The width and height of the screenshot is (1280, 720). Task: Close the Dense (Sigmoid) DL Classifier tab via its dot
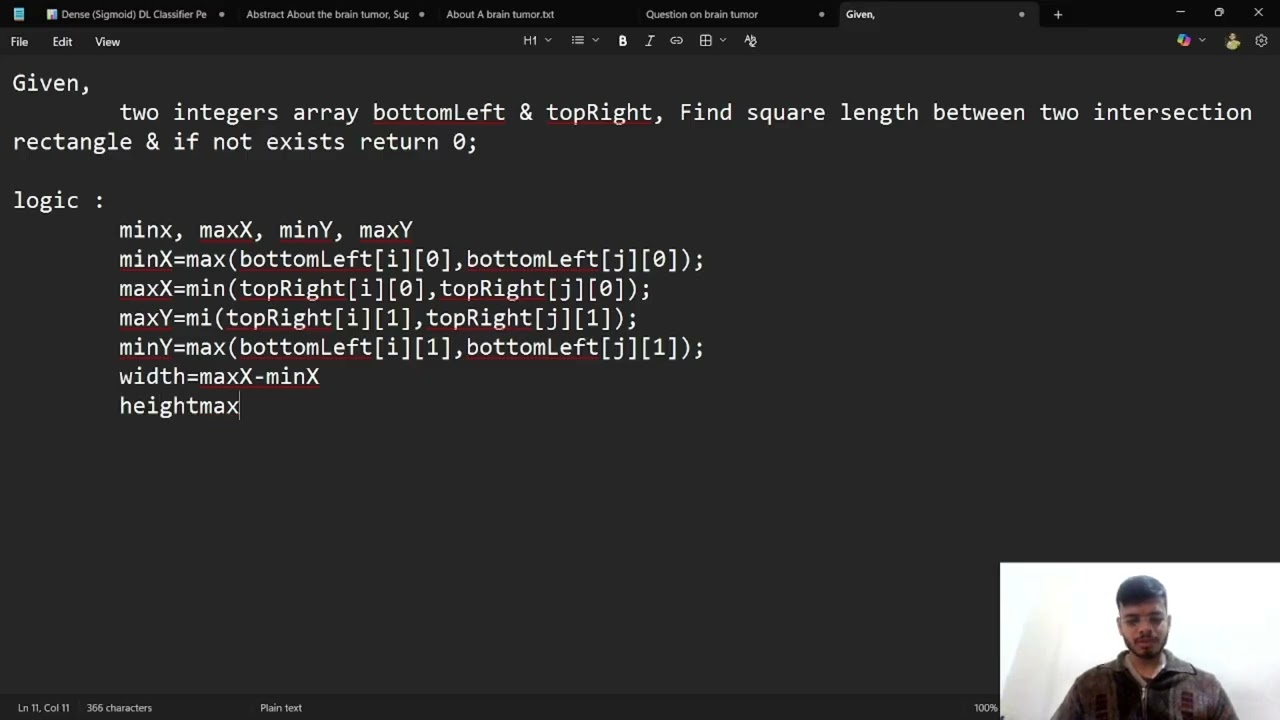[221, 14]
